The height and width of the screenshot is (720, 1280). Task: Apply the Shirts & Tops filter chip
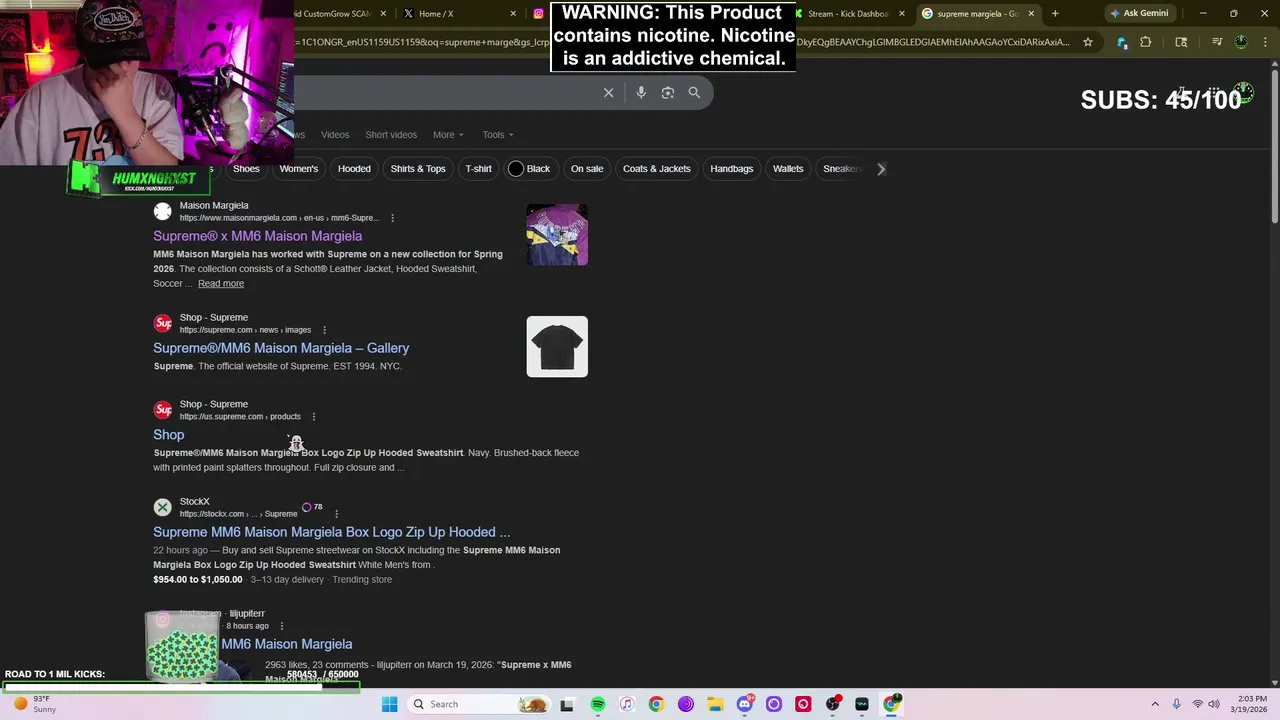tap(418, 169)
